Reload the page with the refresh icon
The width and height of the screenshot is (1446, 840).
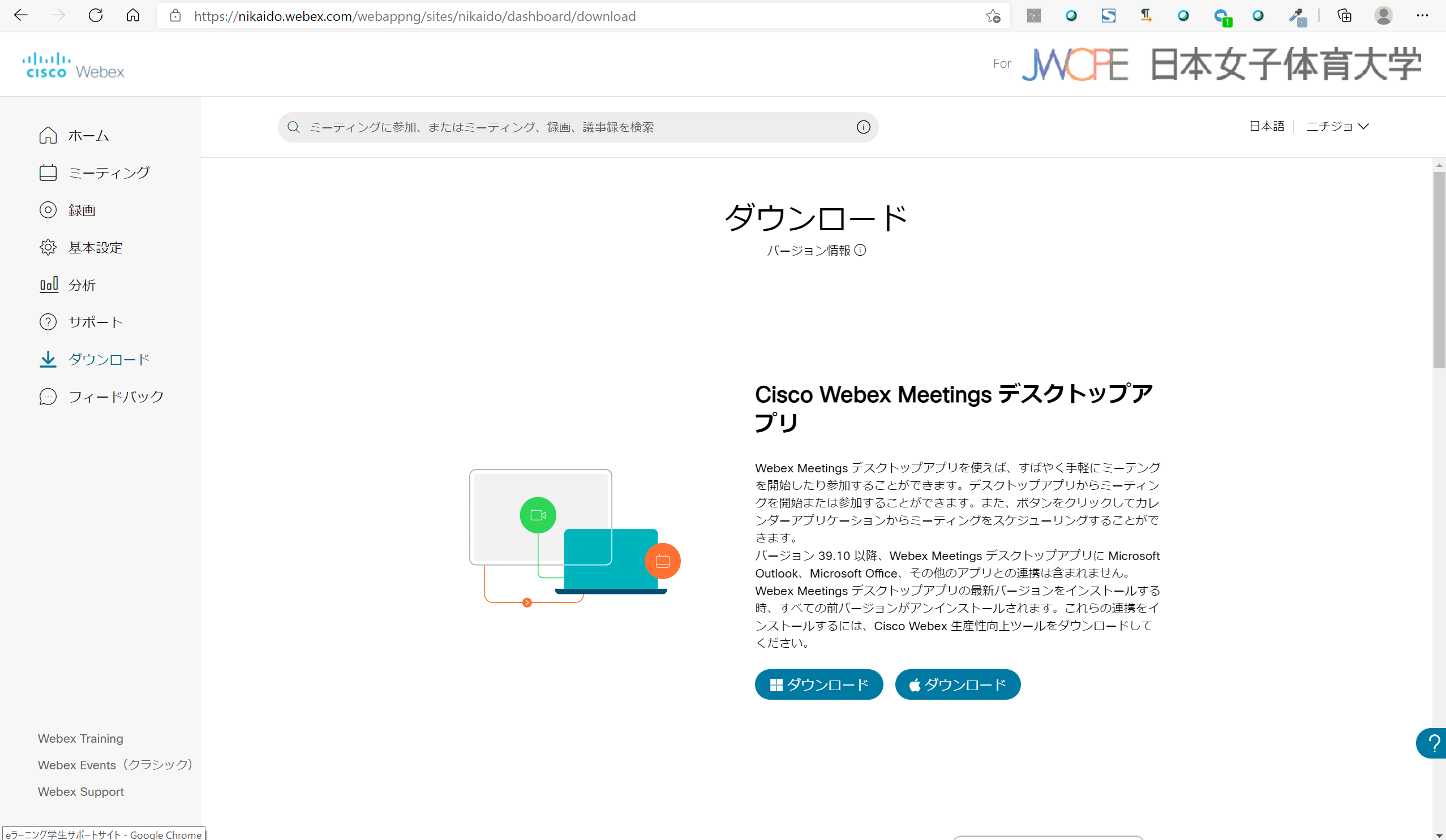(96, 15)
